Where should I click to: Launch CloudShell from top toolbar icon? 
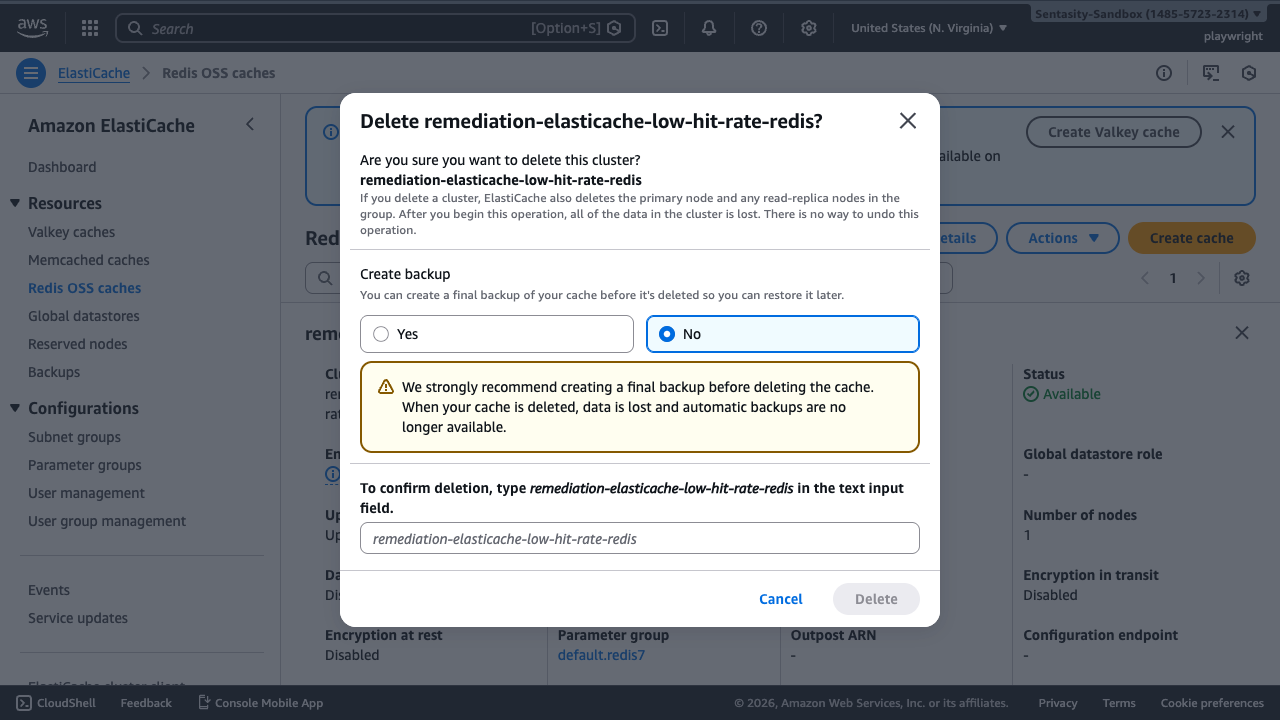tap(660, 28)
